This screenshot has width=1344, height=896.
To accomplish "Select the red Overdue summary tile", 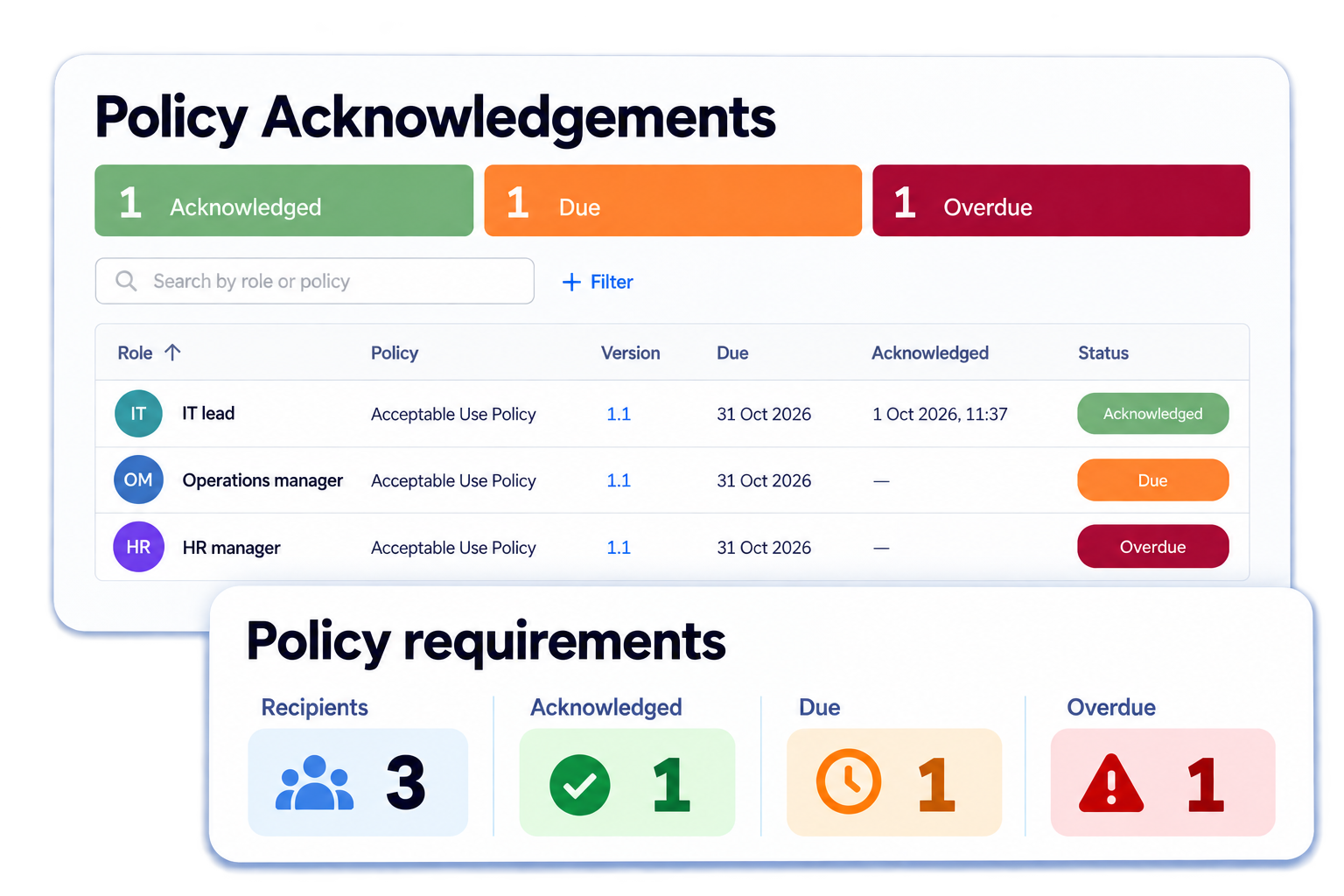I will tap(1061, 200).
